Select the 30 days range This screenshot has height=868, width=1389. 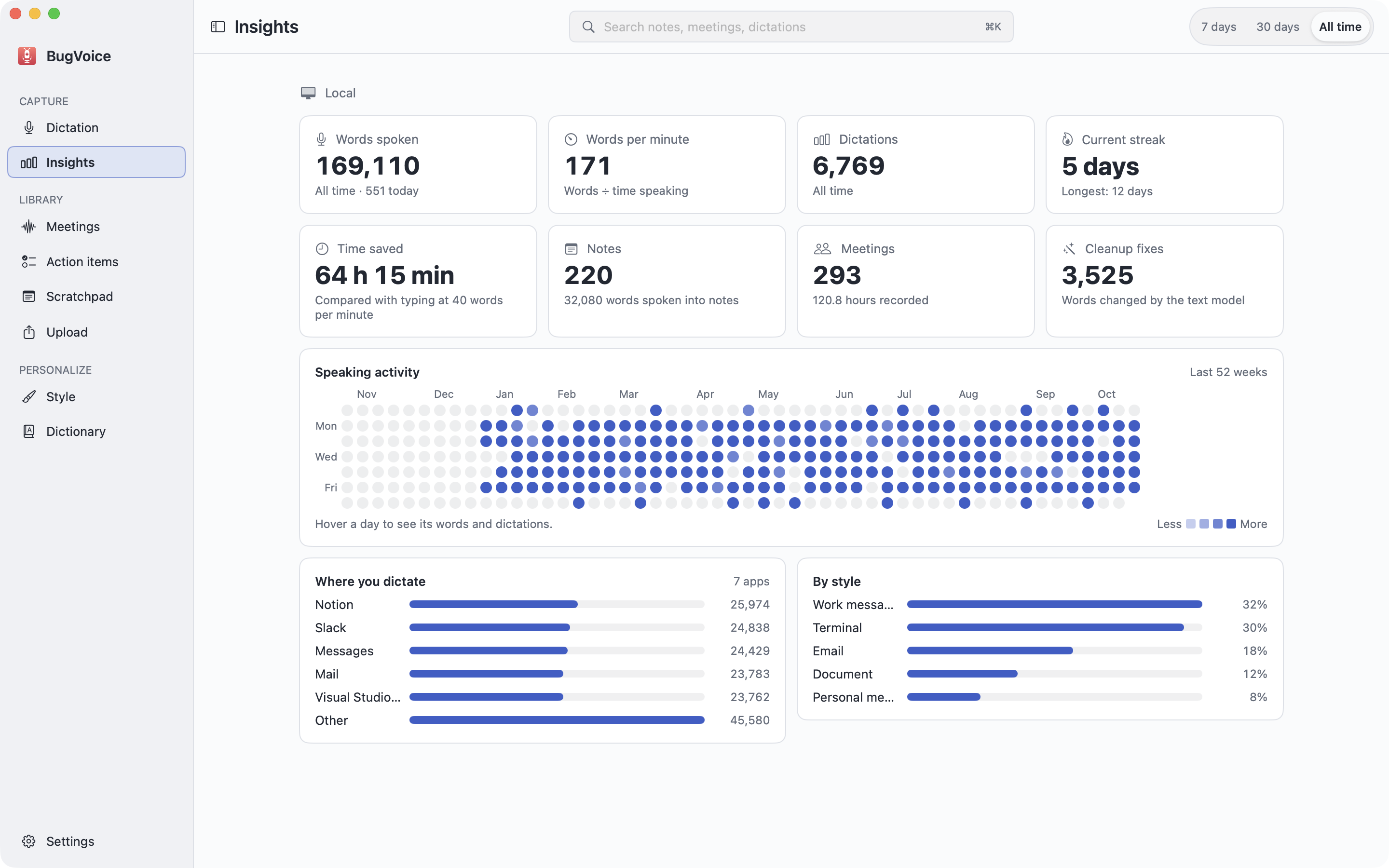(x=1278, y=27)
